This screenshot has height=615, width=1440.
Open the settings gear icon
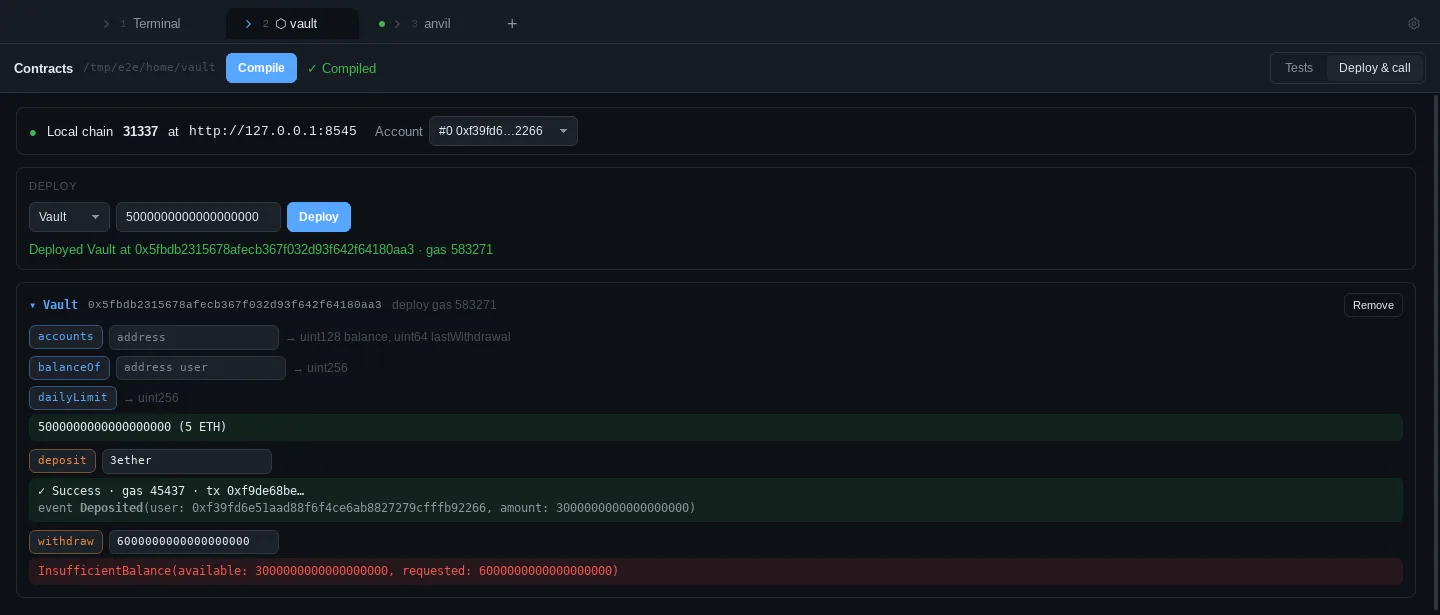[1413, 23]
